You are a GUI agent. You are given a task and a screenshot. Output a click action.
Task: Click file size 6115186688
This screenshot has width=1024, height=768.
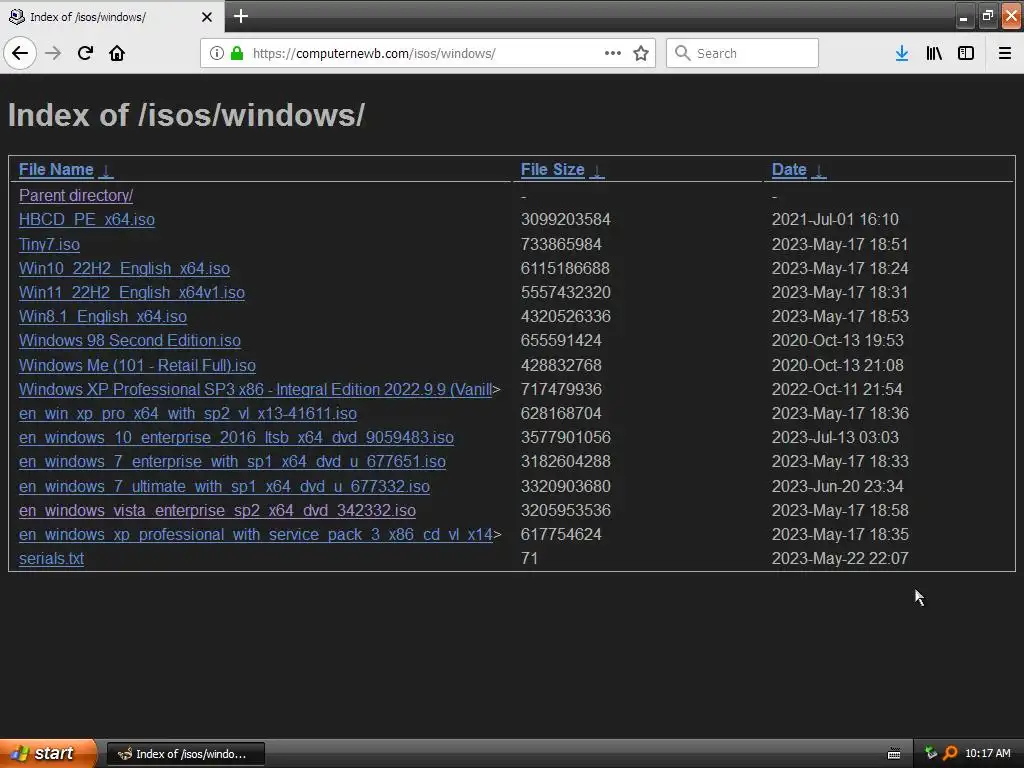pos(566,268)
